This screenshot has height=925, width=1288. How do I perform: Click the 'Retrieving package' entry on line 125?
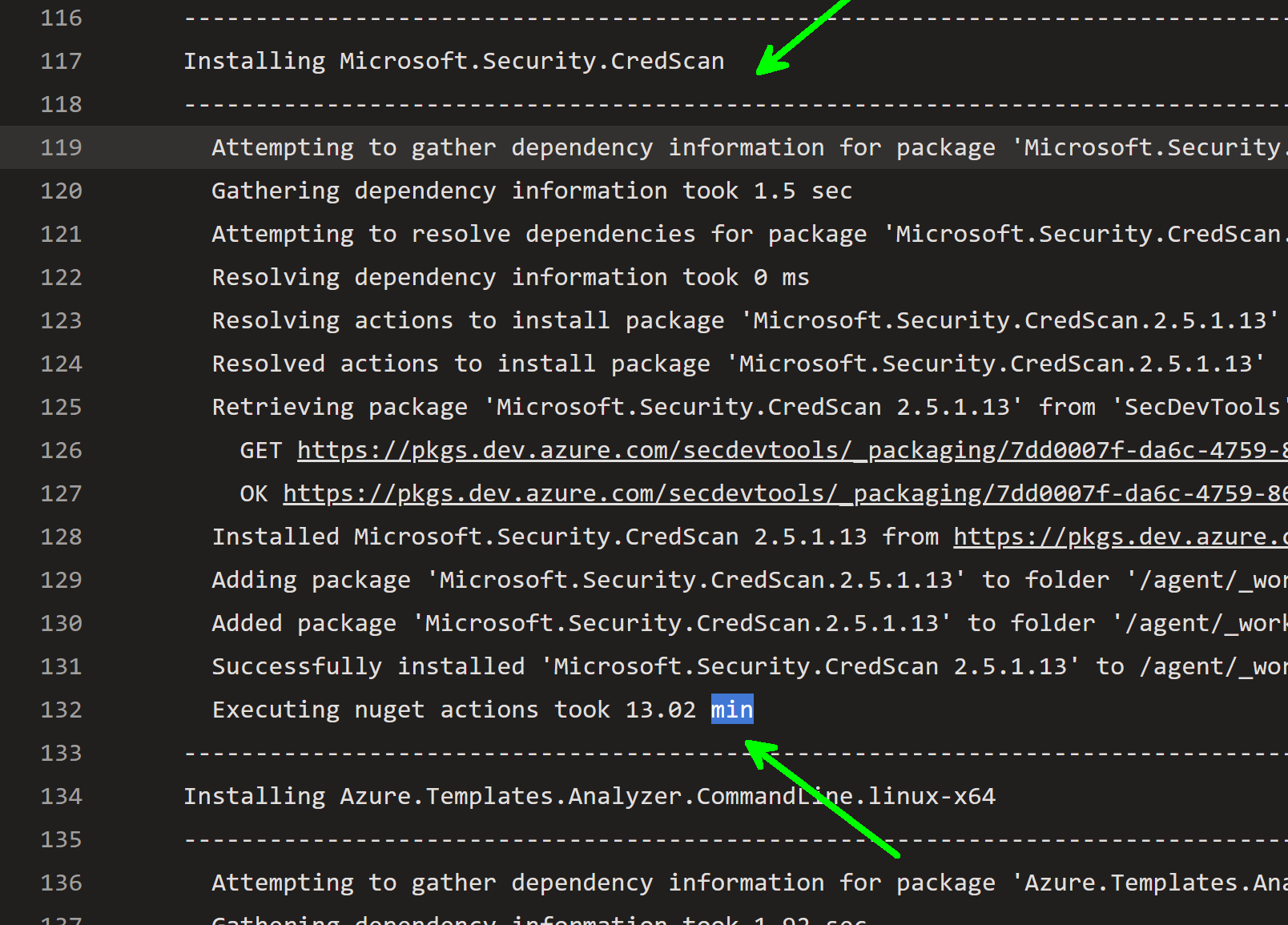pyautogui.click(x=561, y=406)
